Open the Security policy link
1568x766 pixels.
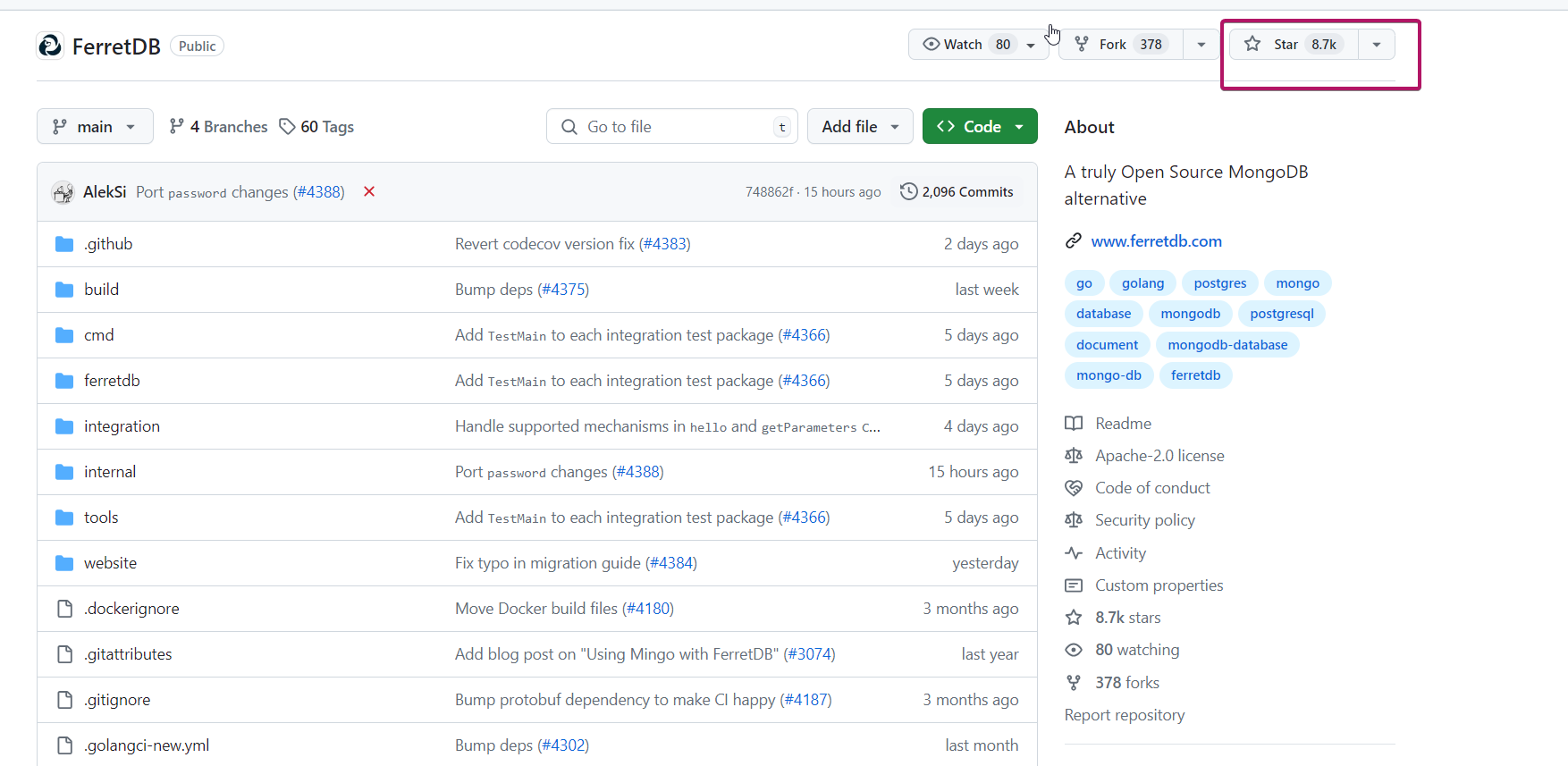pos(1145,520)
